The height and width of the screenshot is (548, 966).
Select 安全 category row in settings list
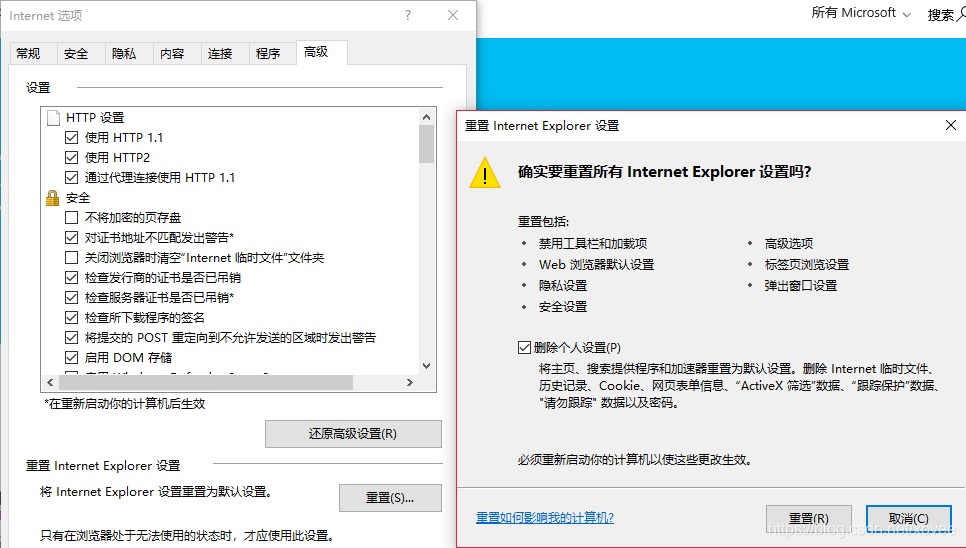(78, 198)
